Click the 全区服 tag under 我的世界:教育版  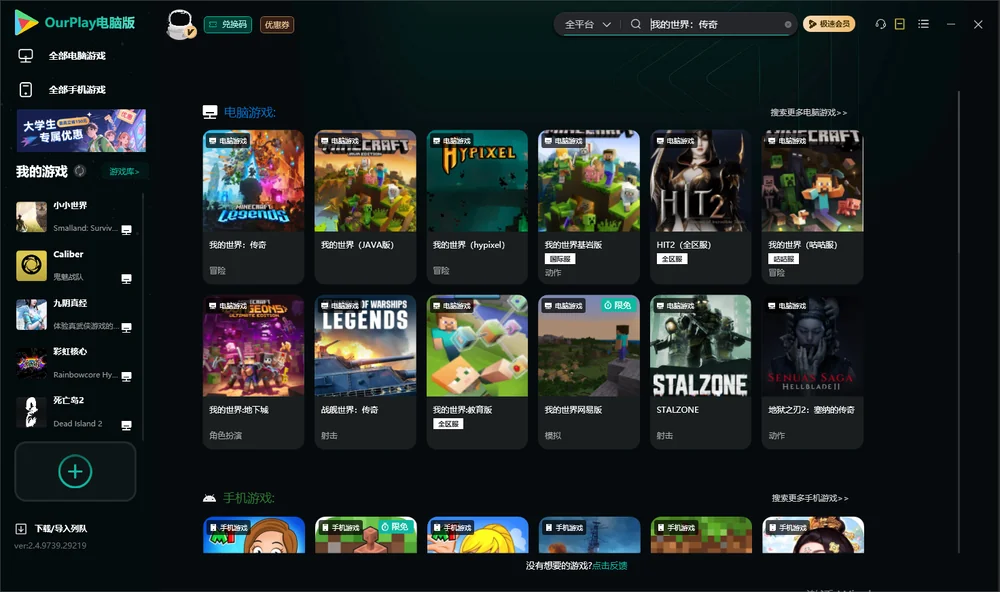click(x=448, y=424)
